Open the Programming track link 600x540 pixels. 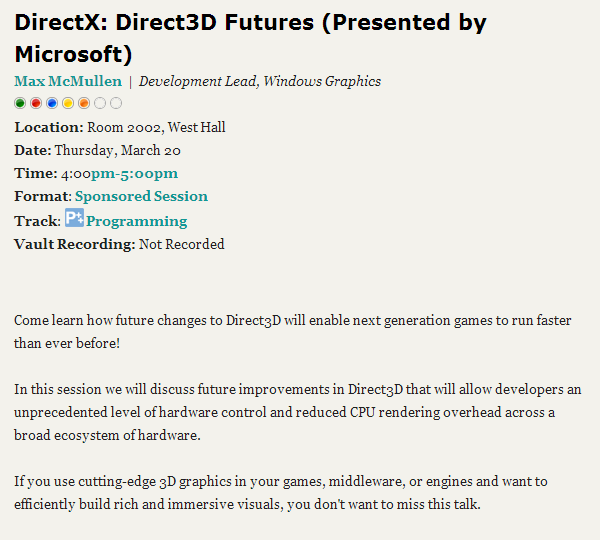pyautogui.click(x=137, y=221)
